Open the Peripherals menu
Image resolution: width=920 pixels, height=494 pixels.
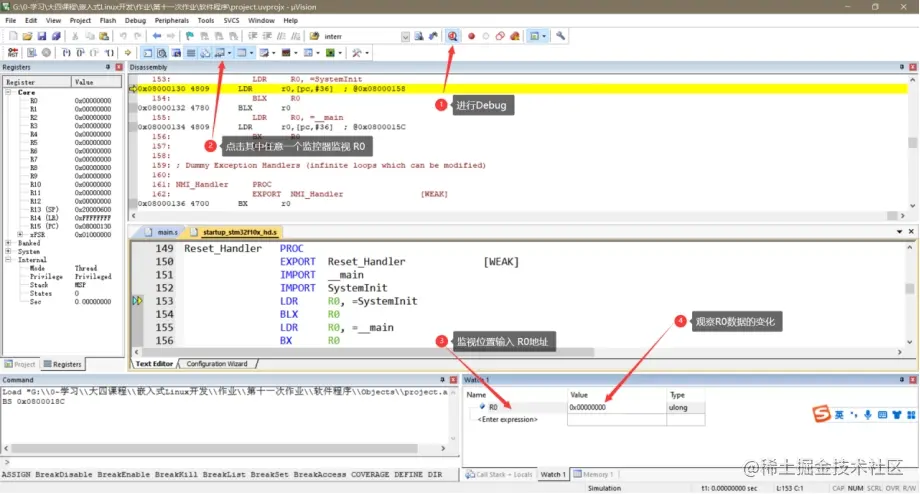171,21
